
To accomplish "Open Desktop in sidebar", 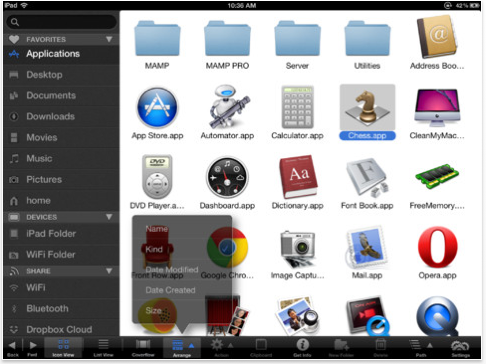I will point(61,75).
